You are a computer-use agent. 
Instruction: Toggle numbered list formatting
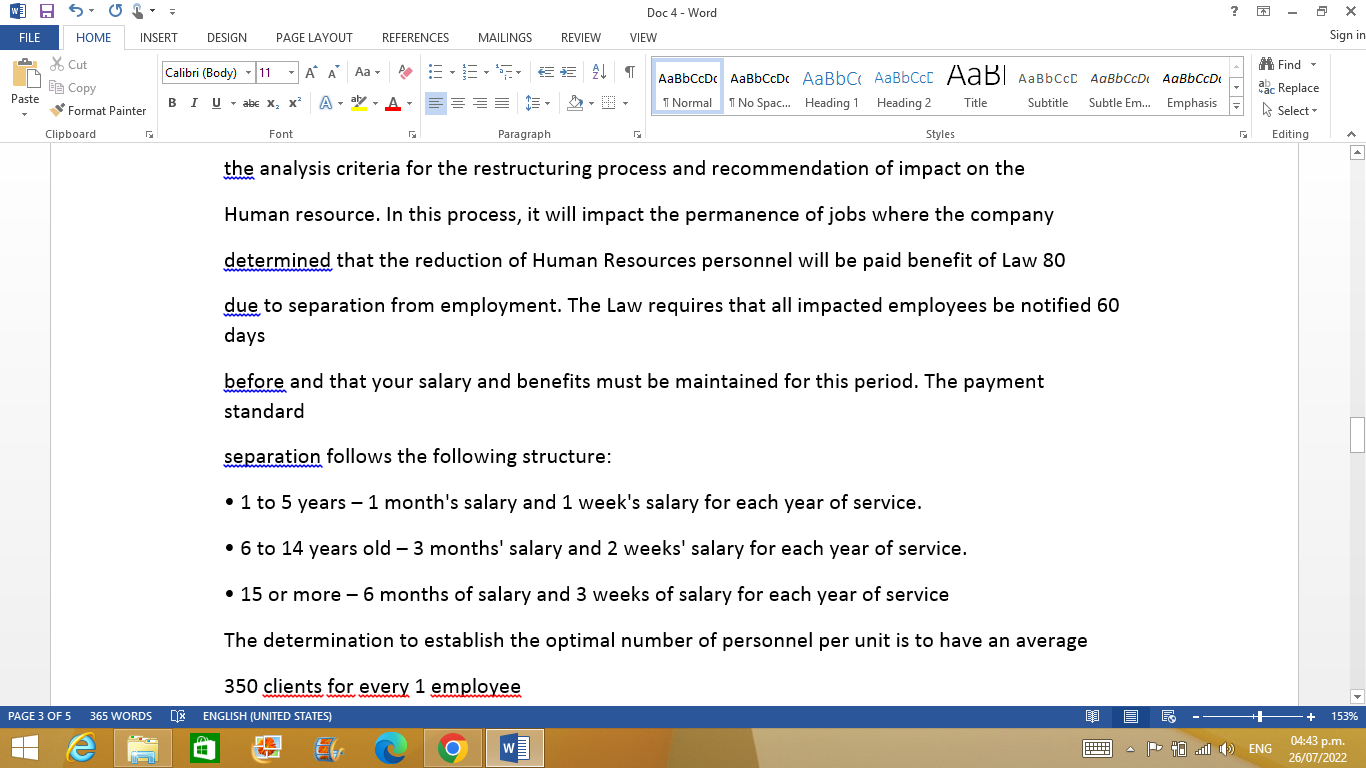coord(467,72)
